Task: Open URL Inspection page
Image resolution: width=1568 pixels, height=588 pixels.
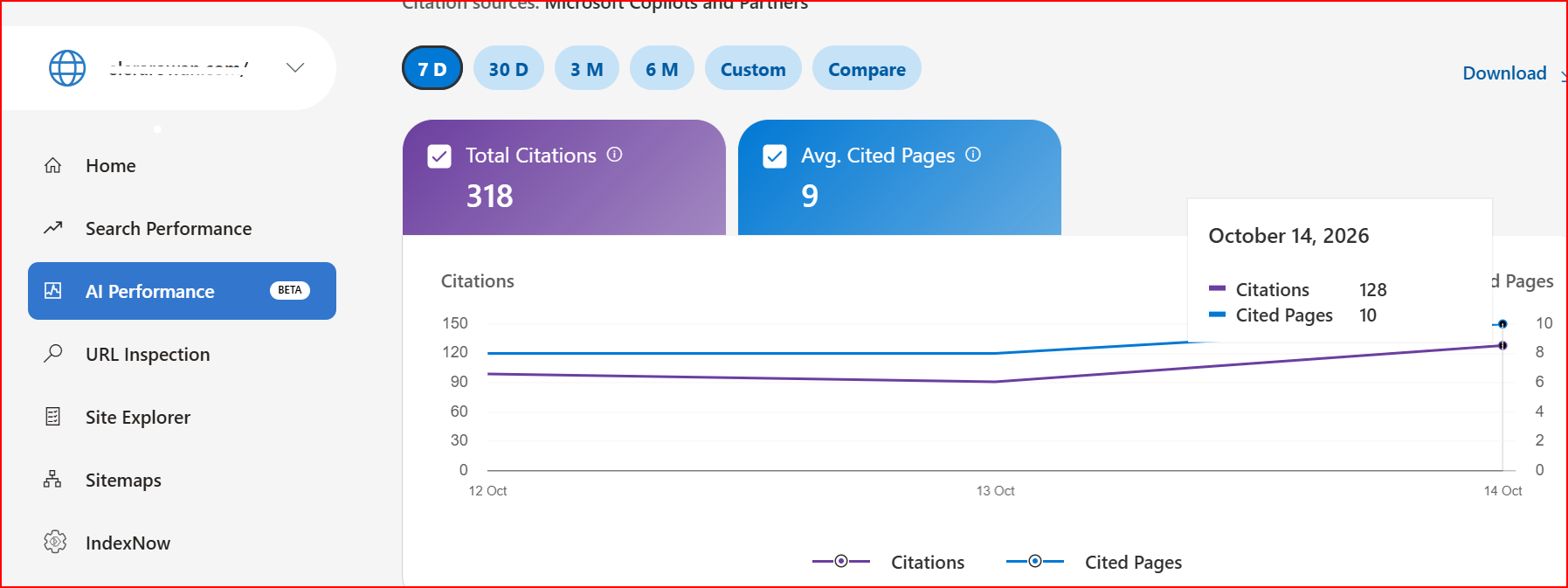Action: pyautogui.click(x=148, y=355)
